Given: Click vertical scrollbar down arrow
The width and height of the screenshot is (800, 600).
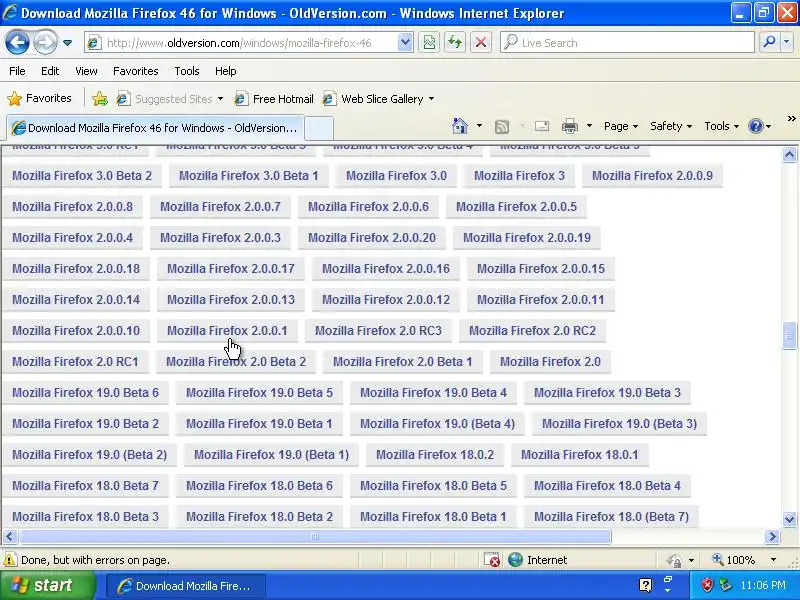Looking at the screenshot, I should 789,519.
